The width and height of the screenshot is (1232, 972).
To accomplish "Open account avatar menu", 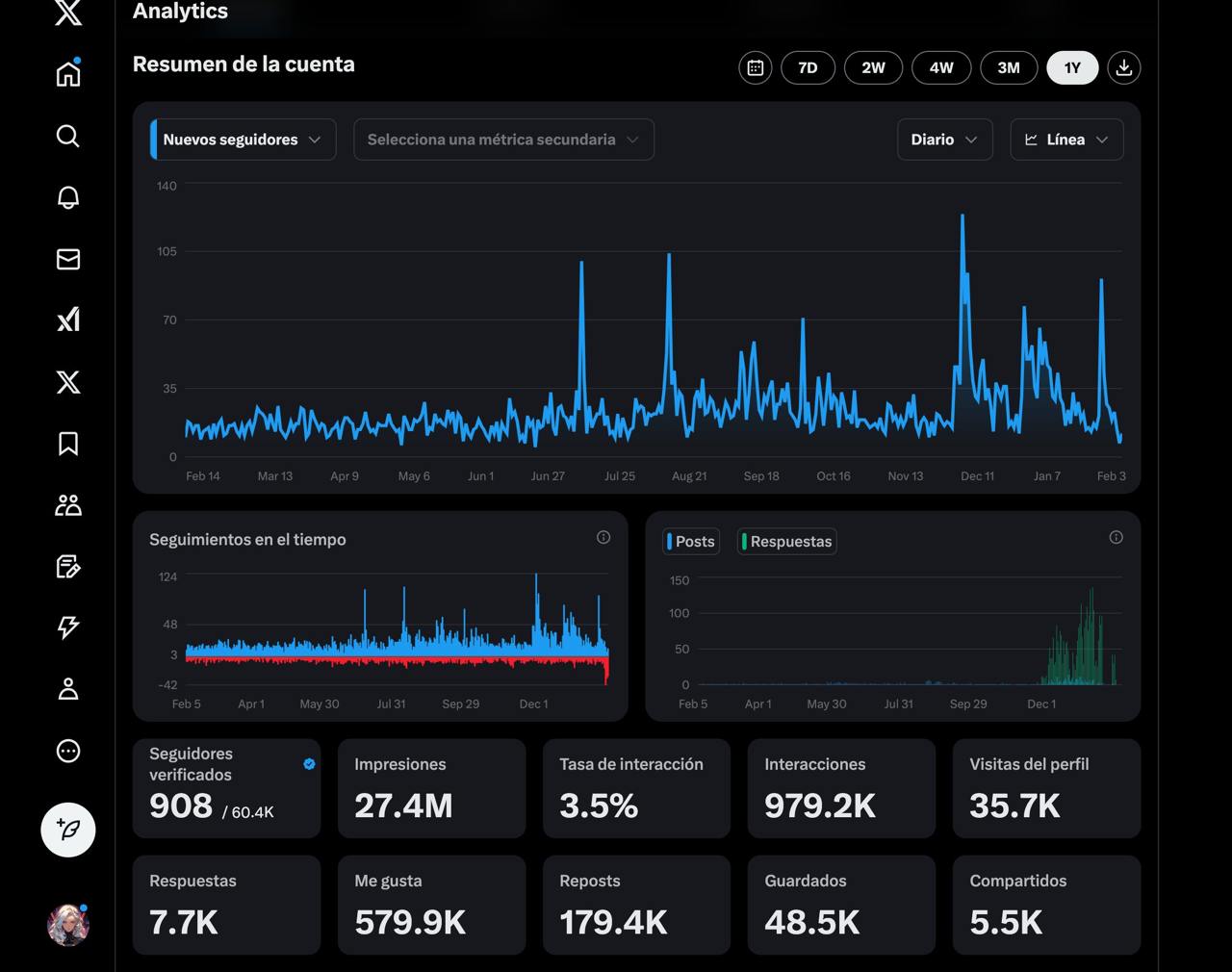I will [68, 925].
